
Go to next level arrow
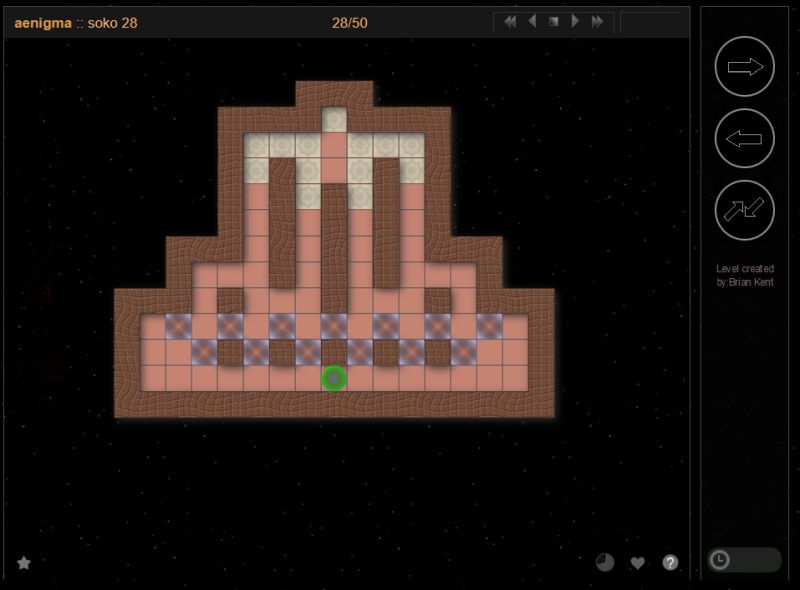click(575, 21)
